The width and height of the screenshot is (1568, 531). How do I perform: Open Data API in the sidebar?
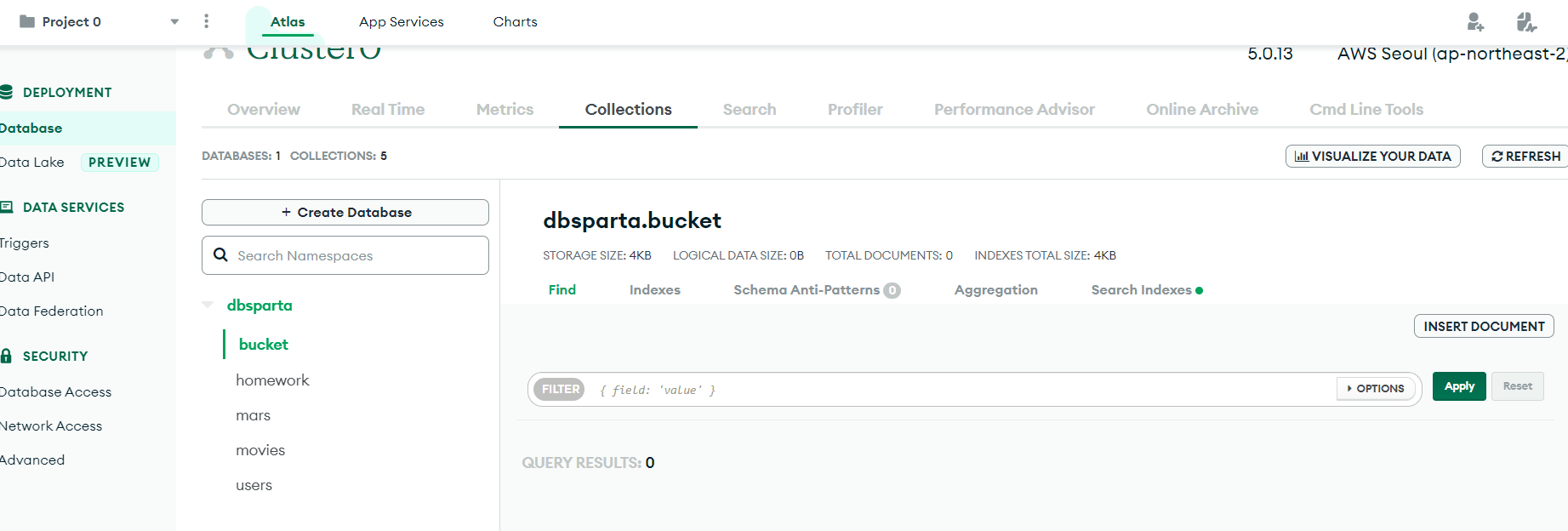point(27,277)
